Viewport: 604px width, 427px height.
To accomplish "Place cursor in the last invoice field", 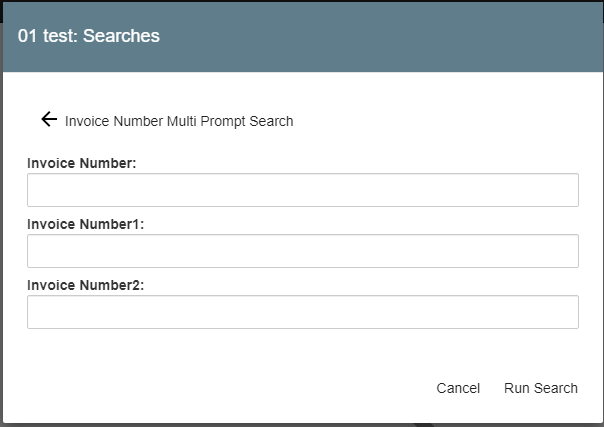I will pos(302,312).
